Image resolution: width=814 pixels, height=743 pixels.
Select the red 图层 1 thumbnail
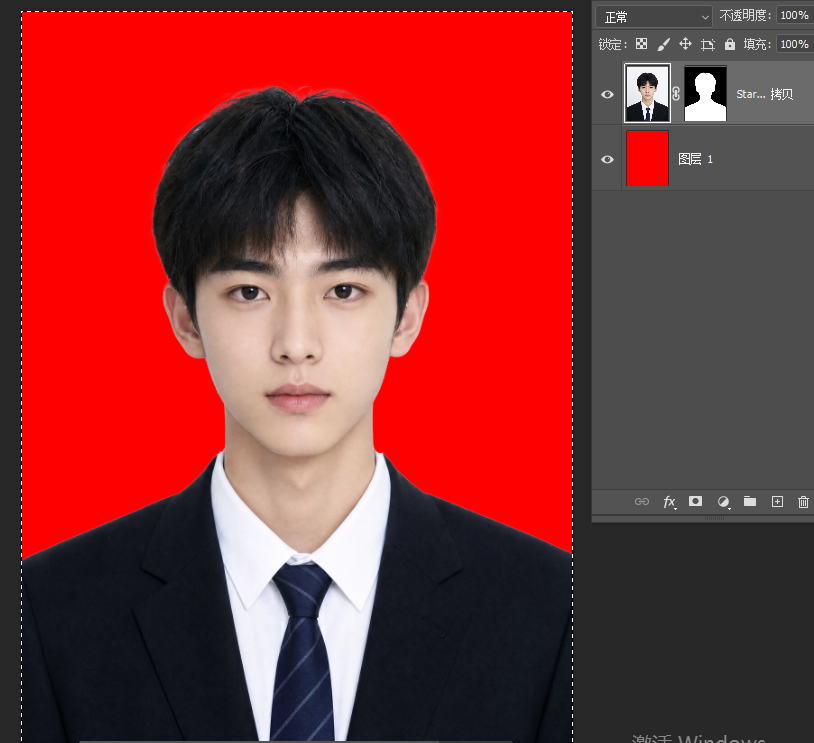(647, 158)
